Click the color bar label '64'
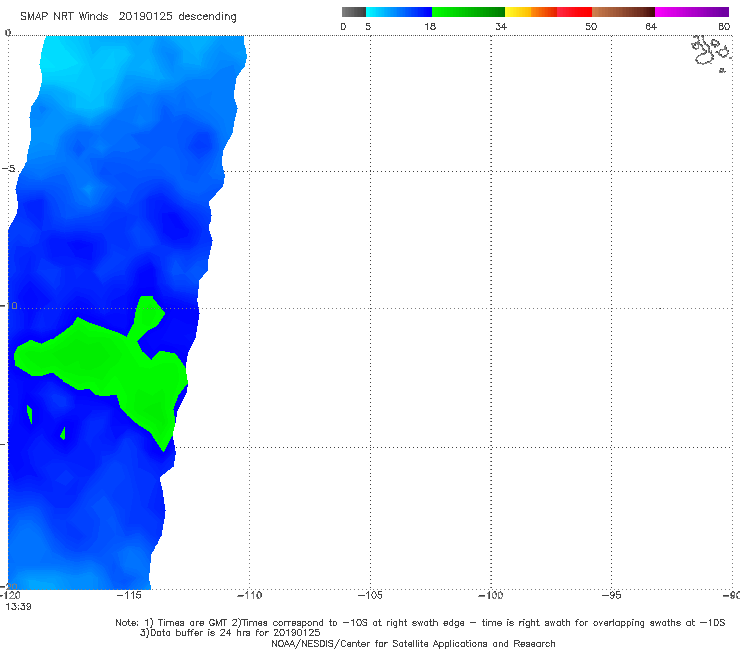740x650 pixels. point(651,27)
